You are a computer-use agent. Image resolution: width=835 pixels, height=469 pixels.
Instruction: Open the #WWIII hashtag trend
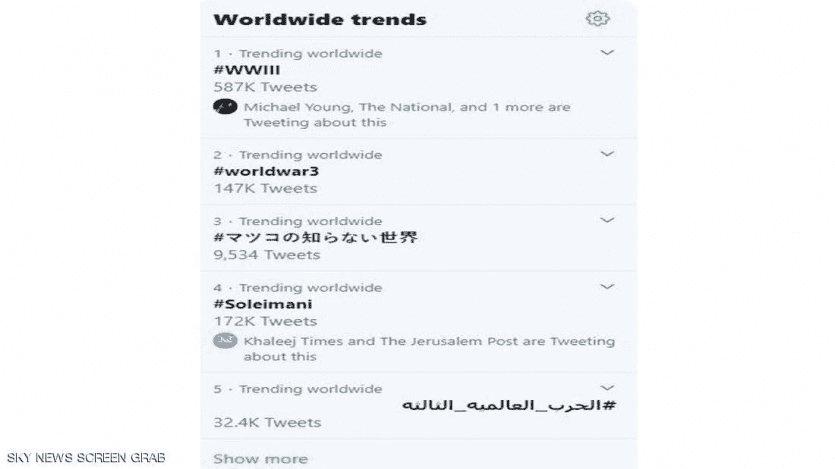pos(247,70)
